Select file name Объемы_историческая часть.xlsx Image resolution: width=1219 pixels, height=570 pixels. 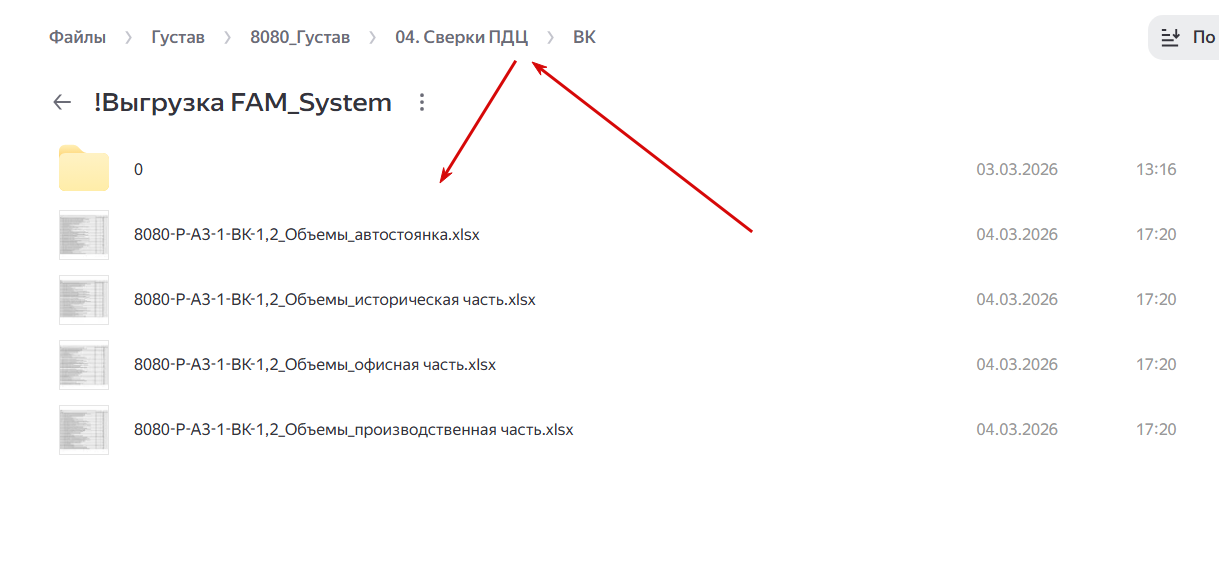[334, 300]
